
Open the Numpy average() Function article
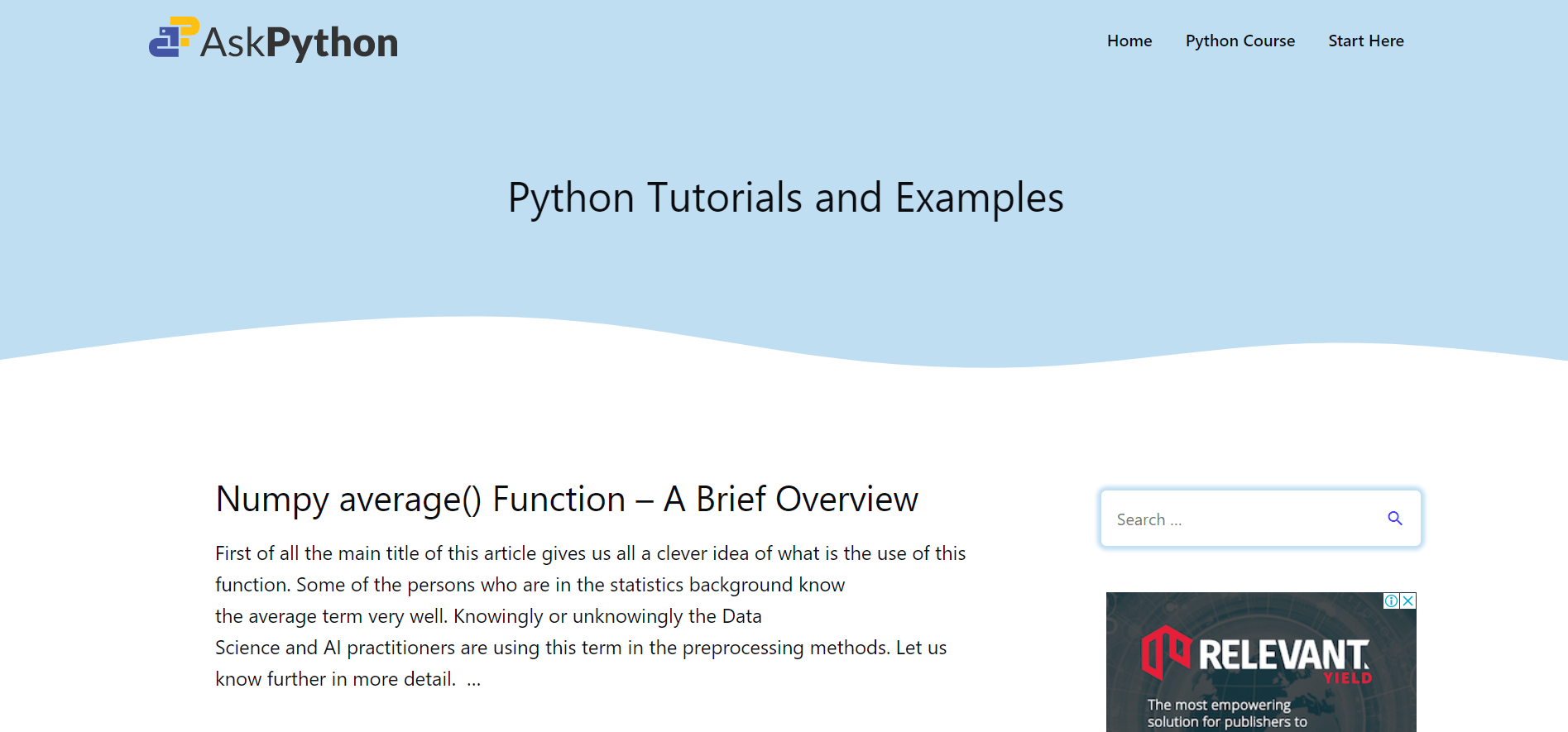pos(566,500)
